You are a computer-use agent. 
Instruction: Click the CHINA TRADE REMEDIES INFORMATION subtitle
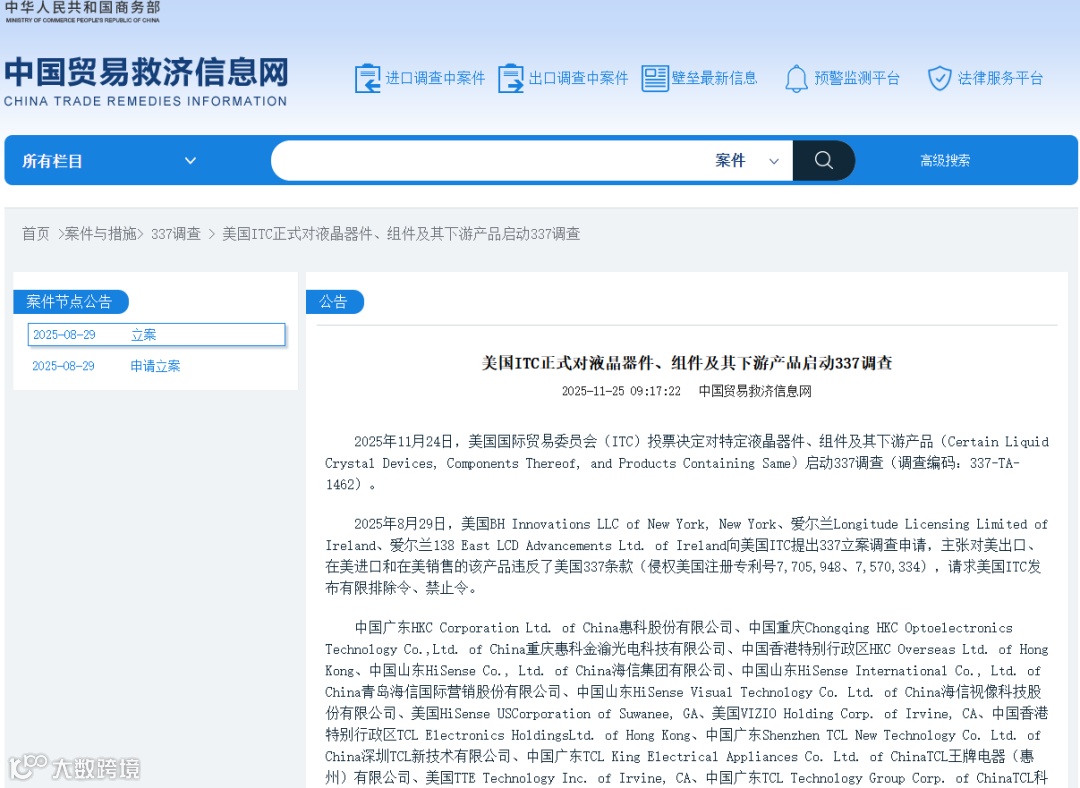pyautogui.click(x=145, y=101)
